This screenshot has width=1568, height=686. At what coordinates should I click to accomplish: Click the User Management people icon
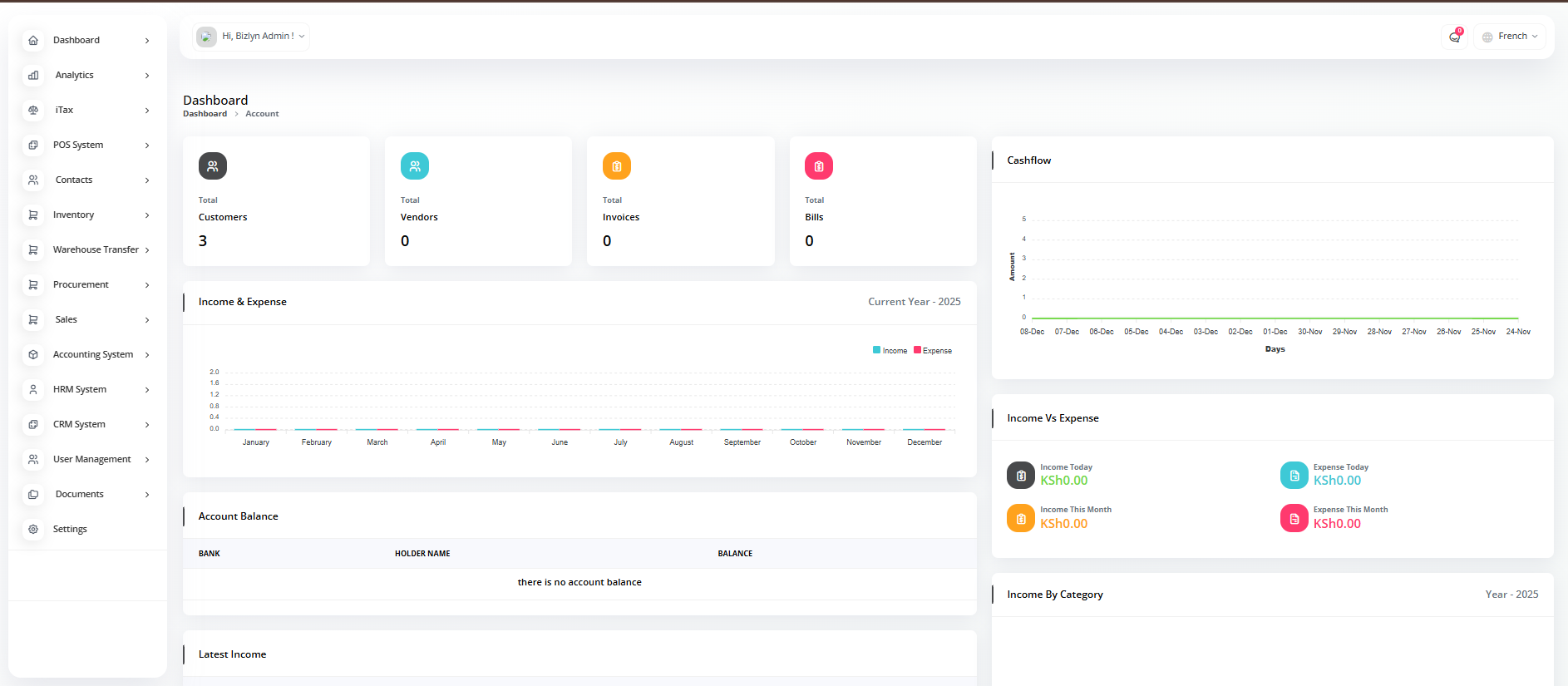point(33,459)
